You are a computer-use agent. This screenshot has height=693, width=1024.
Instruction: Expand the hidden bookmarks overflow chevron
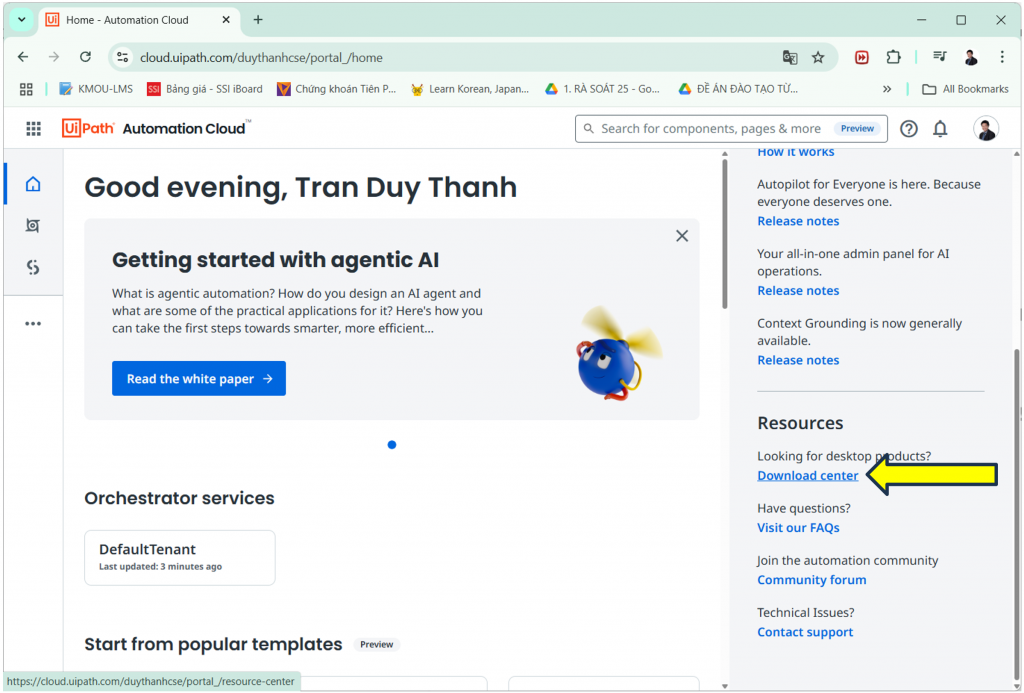pyautogui.click(x=887, y=89)
